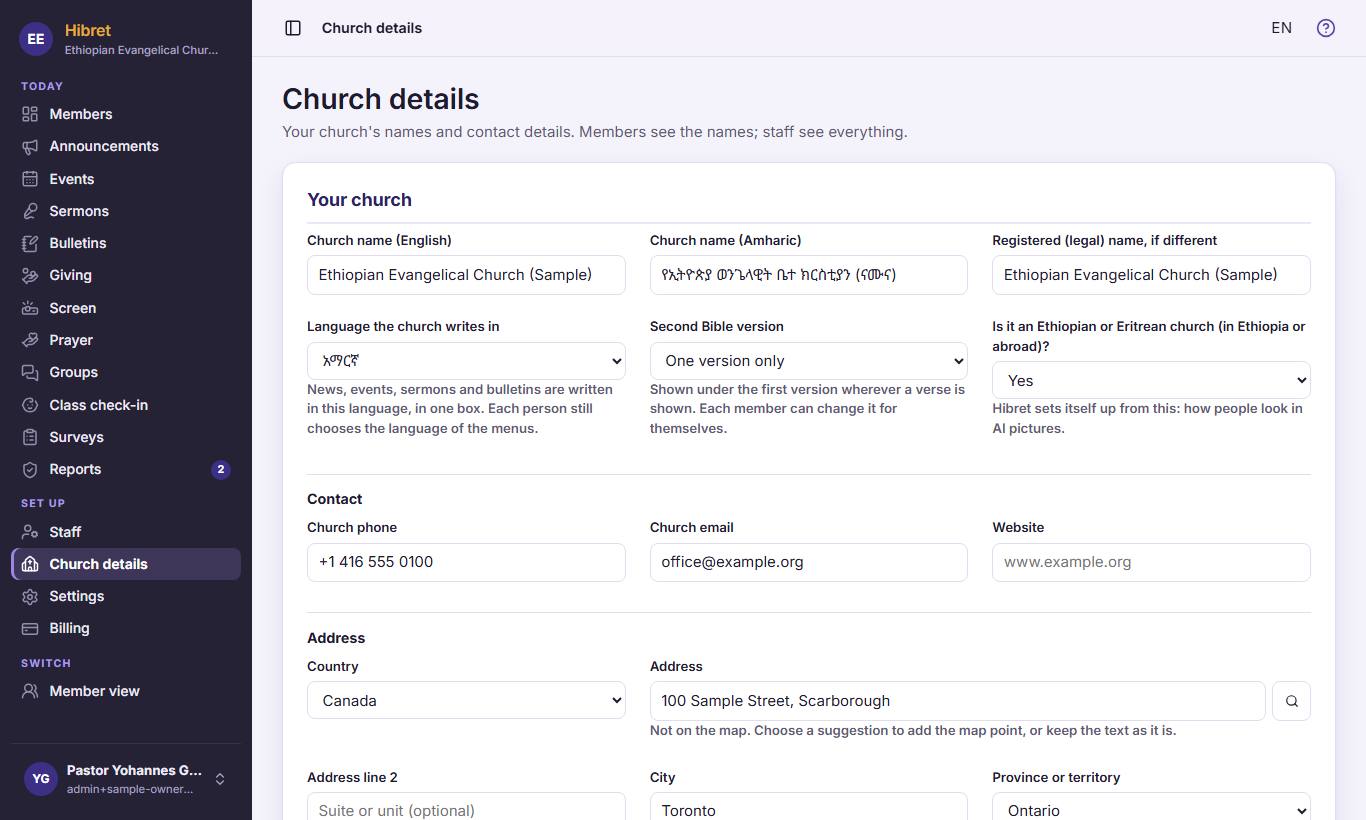The width and height of the screenshot is (1366, 820).
Task: Click the Church phone field
Action: click(466, 562)
